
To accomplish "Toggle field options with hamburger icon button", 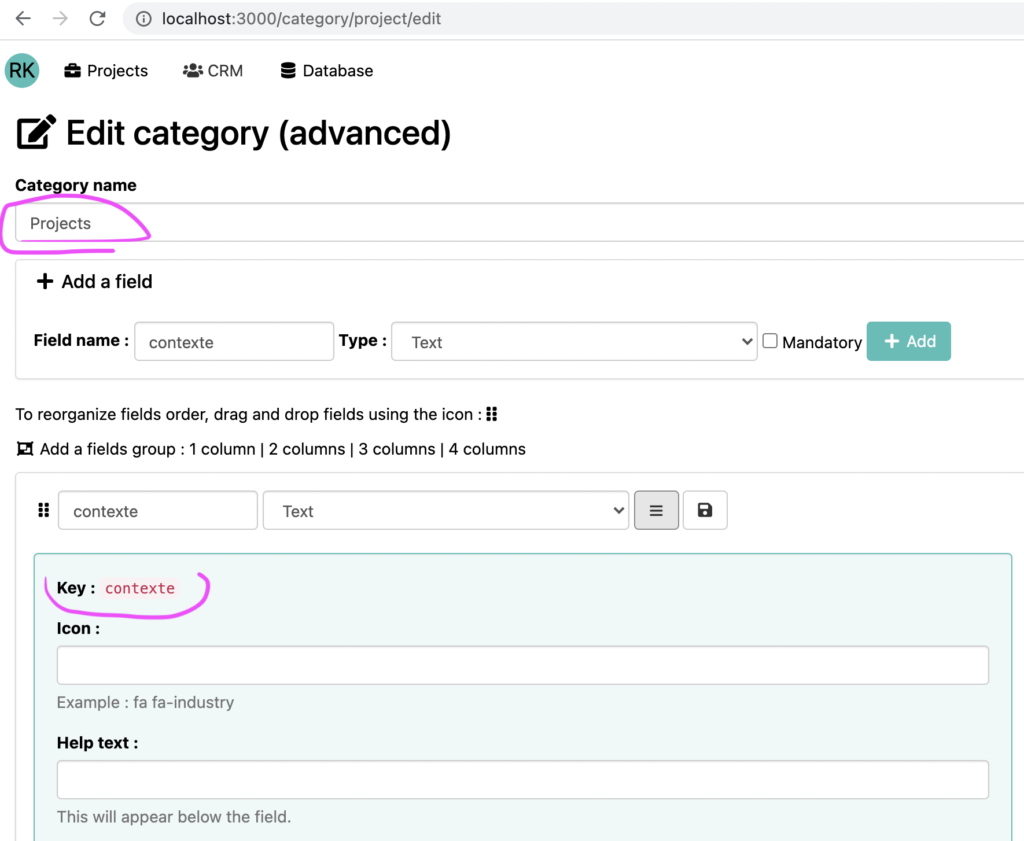I will [656, 510].
